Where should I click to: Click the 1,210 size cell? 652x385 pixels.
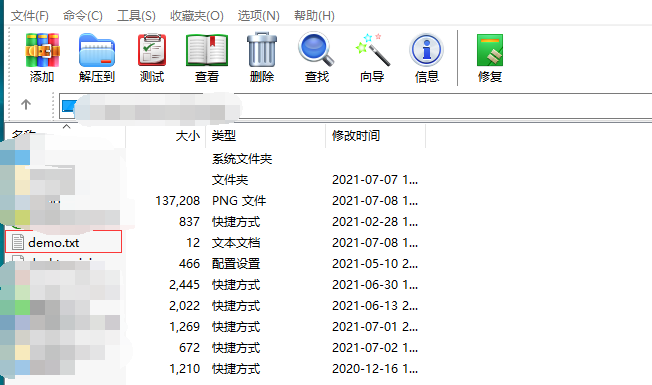tap(184, 369)
